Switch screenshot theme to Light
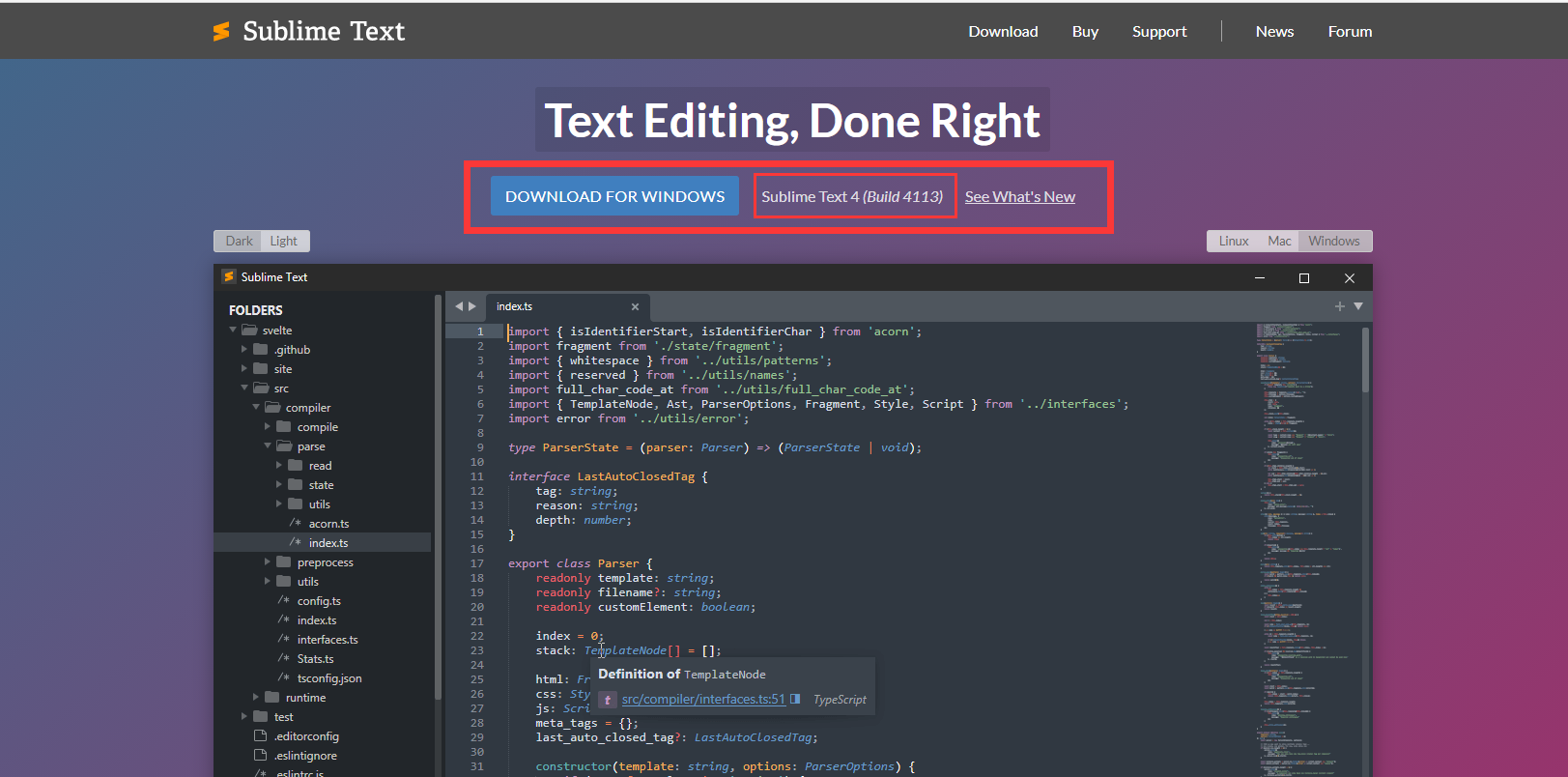 [x=284, y=241]
